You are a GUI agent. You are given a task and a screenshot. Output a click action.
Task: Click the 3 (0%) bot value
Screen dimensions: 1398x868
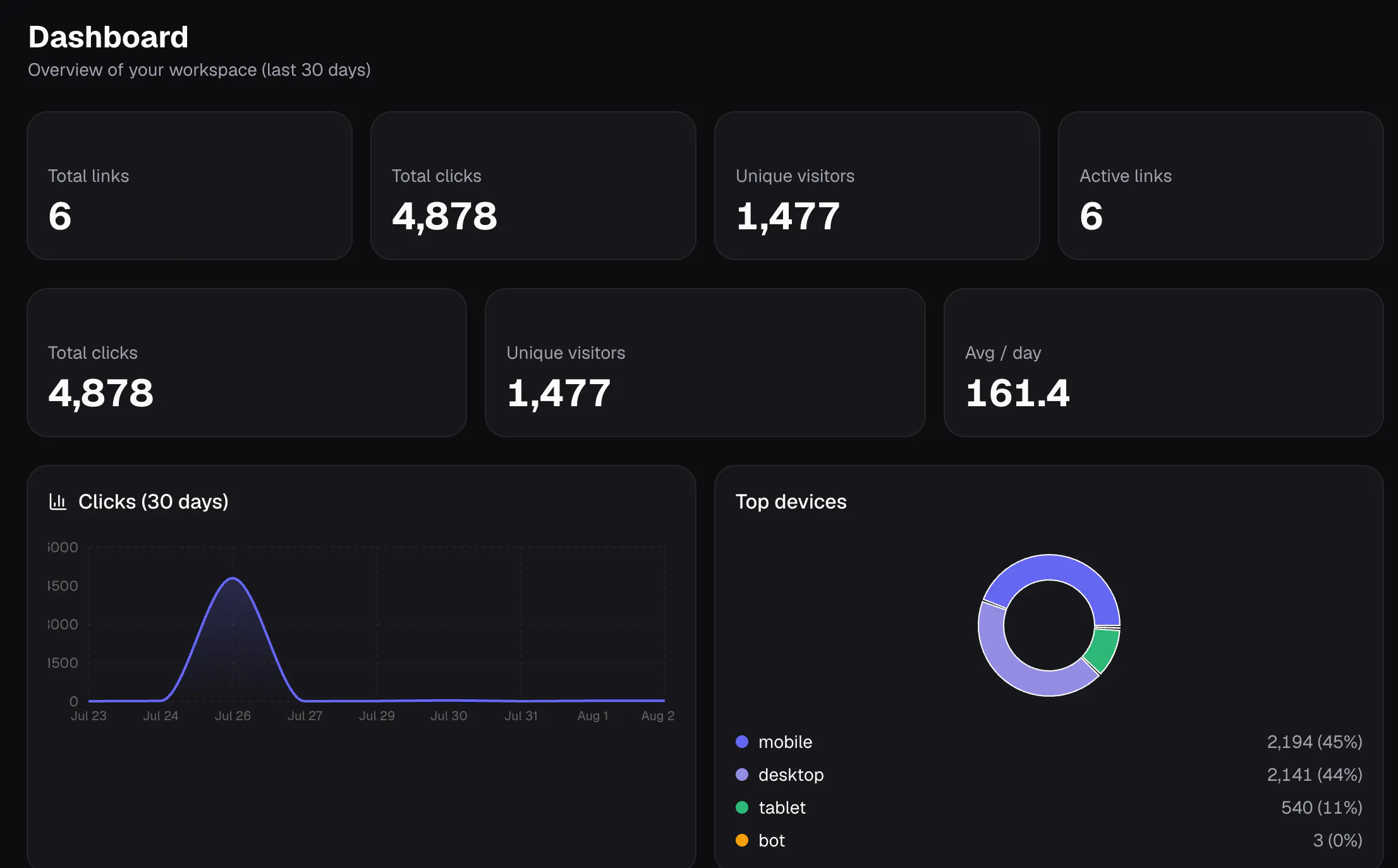click(x=1337, y=840)
